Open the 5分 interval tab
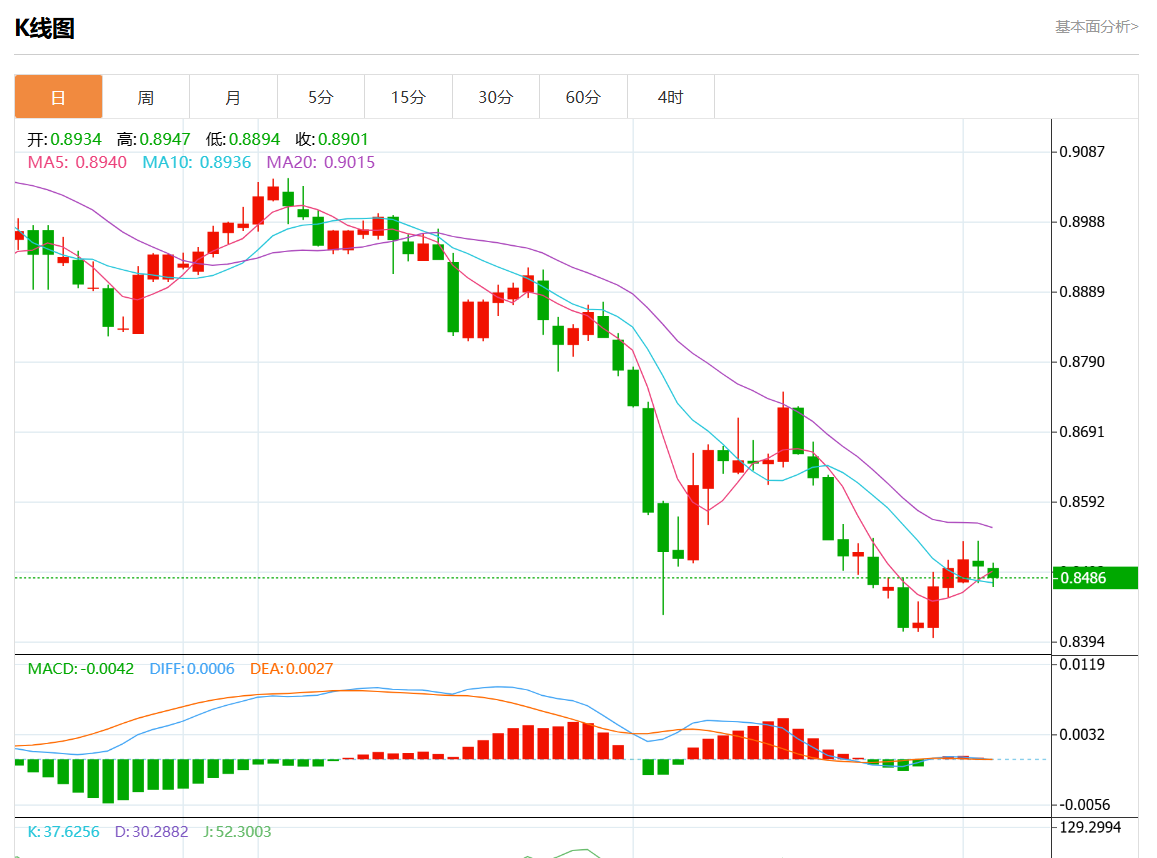 pyautogui.click(x=321, y=97)
